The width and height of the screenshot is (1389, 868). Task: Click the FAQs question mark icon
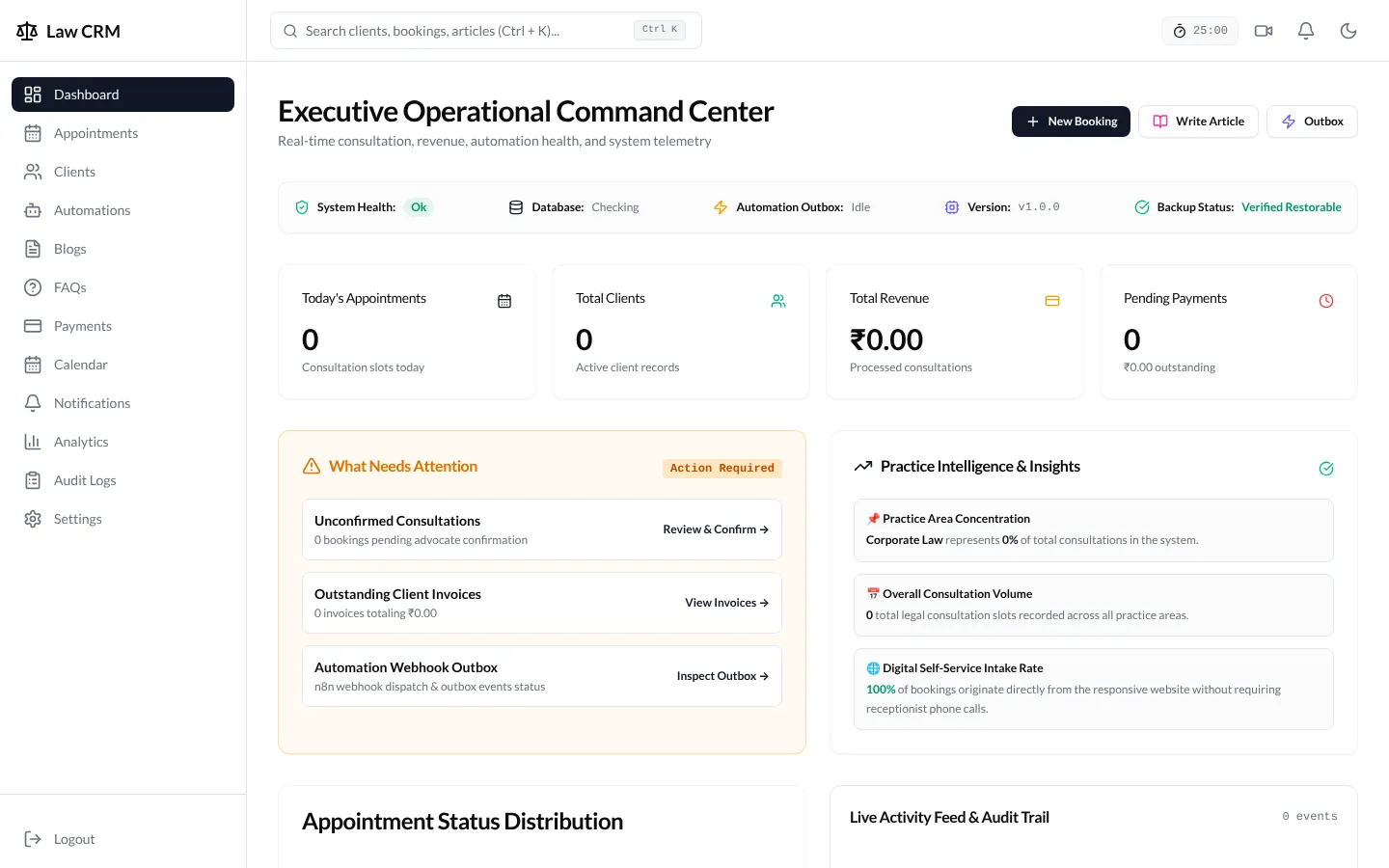click(33, 287)
